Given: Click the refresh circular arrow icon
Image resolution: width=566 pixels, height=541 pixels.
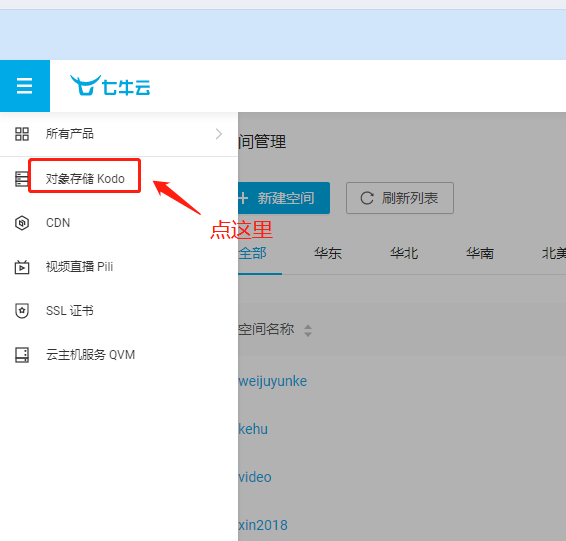Looking at the screenshot, I should [367, 198].
